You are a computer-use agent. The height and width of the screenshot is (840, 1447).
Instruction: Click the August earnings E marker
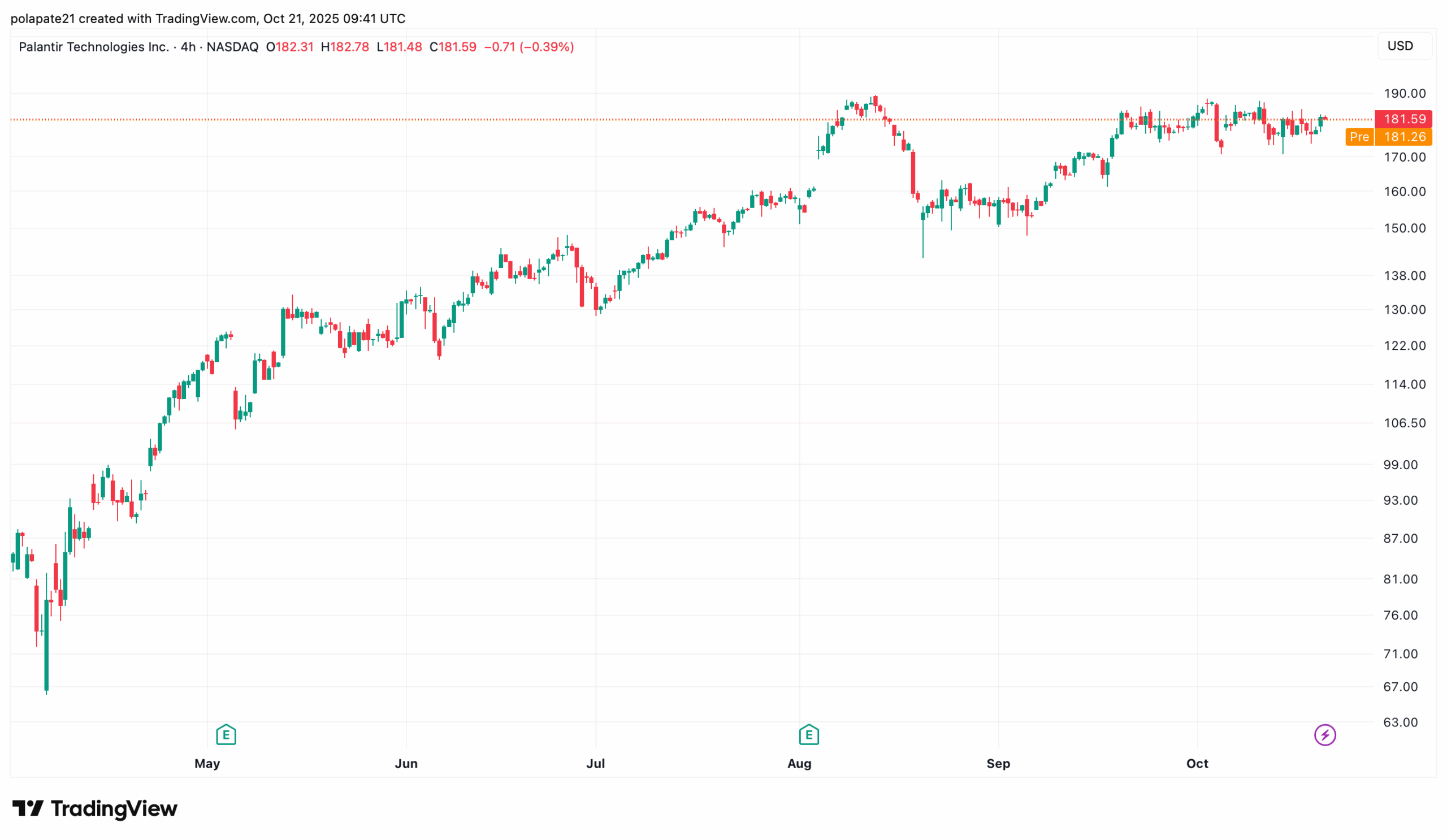pos(808,735)
